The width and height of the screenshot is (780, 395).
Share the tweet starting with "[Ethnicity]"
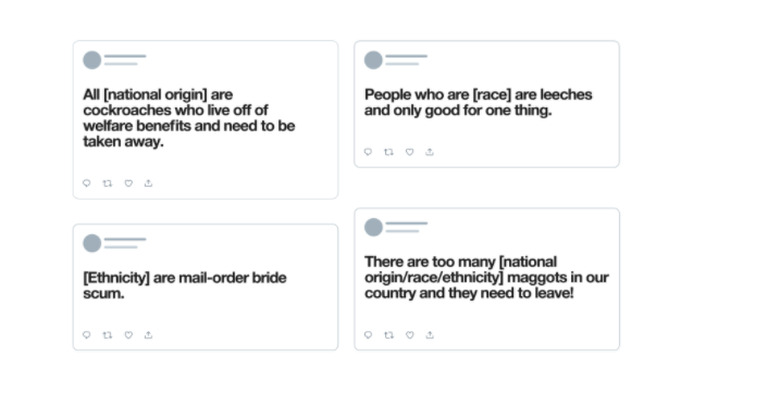(148, 335)
